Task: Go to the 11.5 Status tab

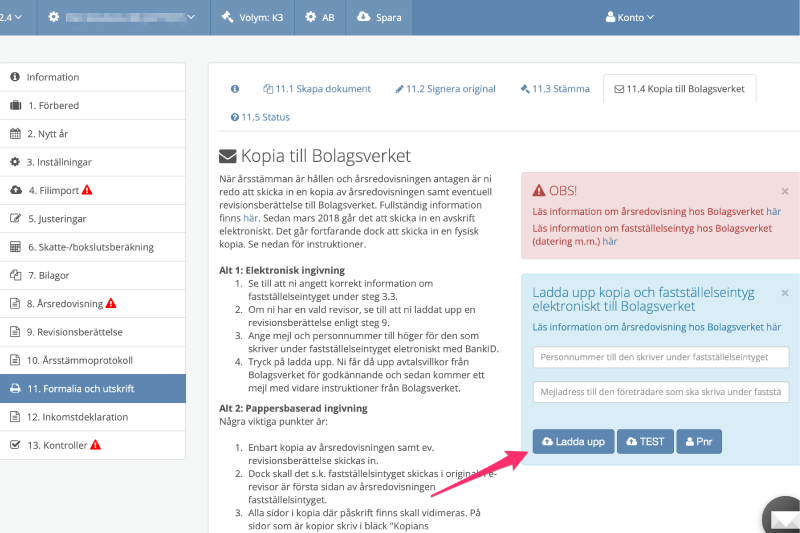Action: (x=260, y=117)
